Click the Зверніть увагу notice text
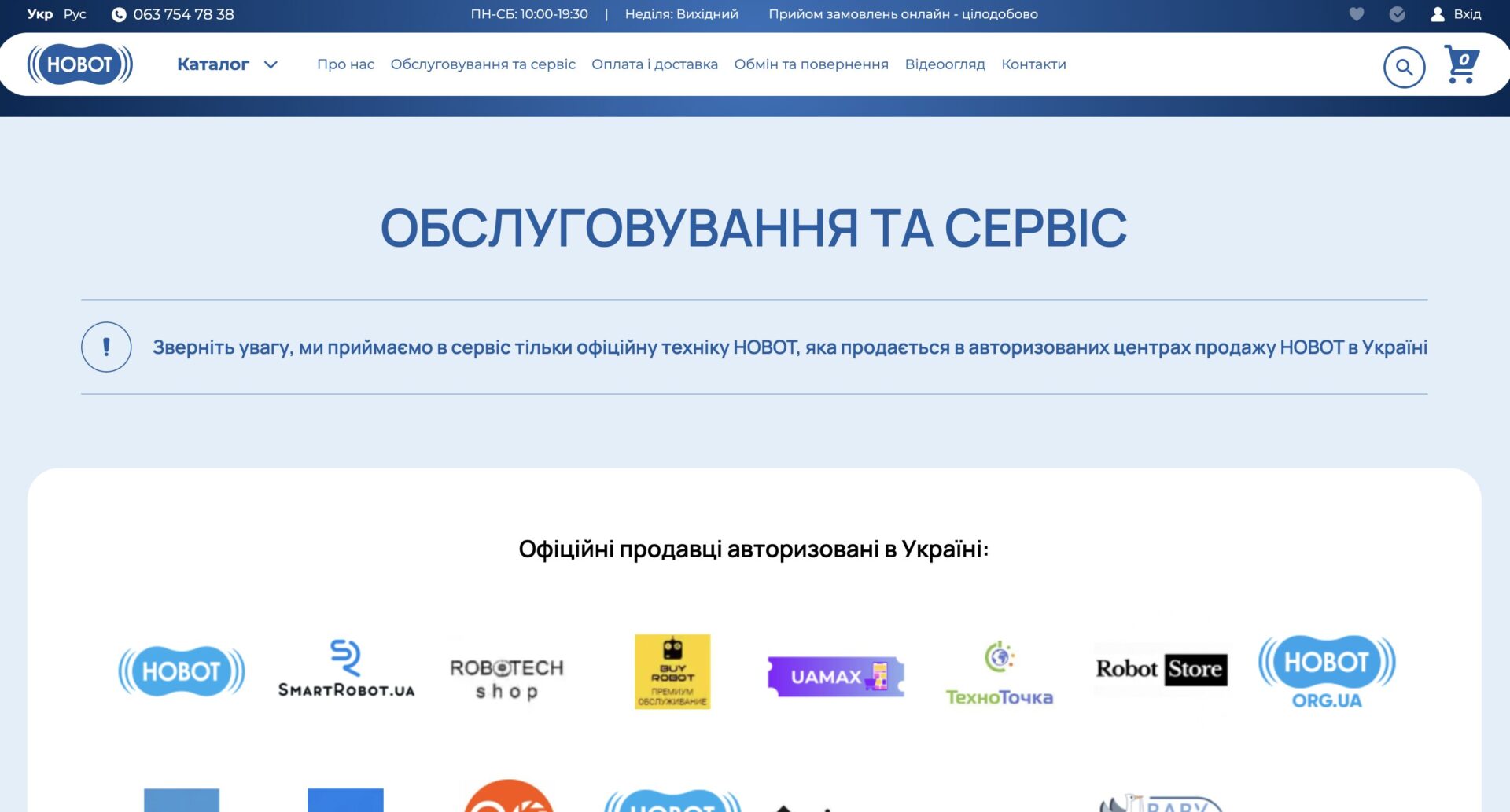 pyautogui.click(x=790, y=347)
